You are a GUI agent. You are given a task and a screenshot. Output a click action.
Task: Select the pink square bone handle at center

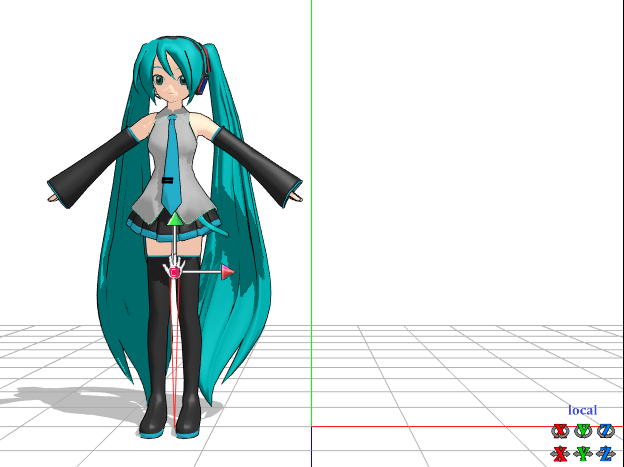click(x=174, y=272)
